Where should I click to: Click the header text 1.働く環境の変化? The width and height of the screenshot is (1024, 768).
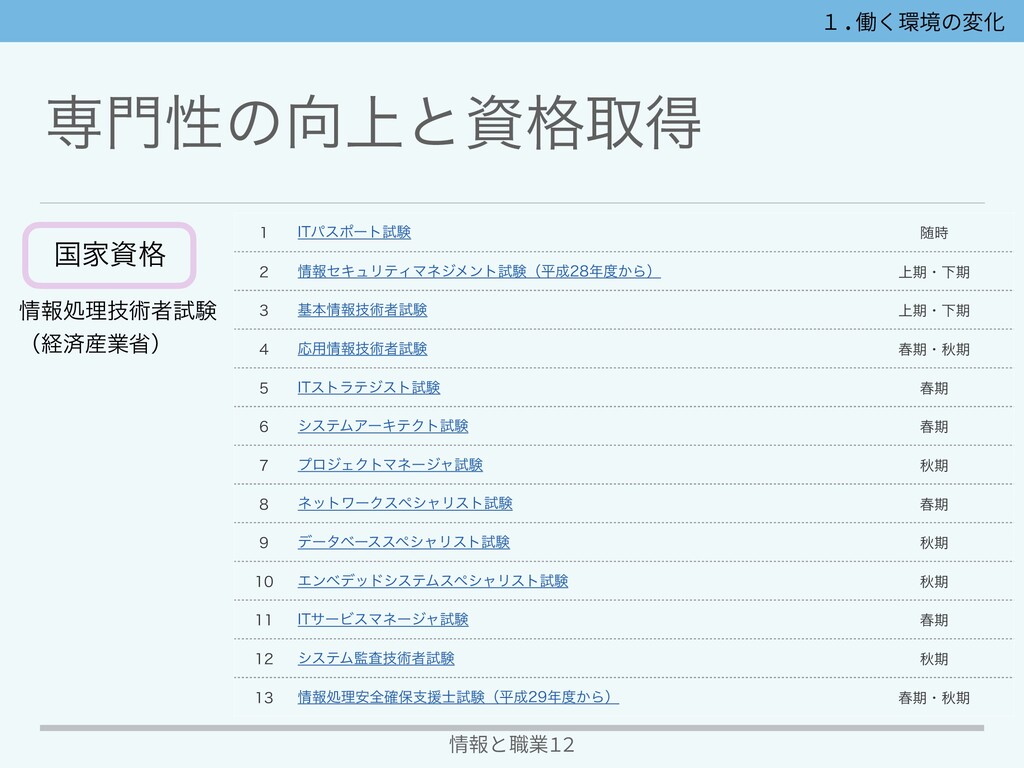[x=914, y=22]
